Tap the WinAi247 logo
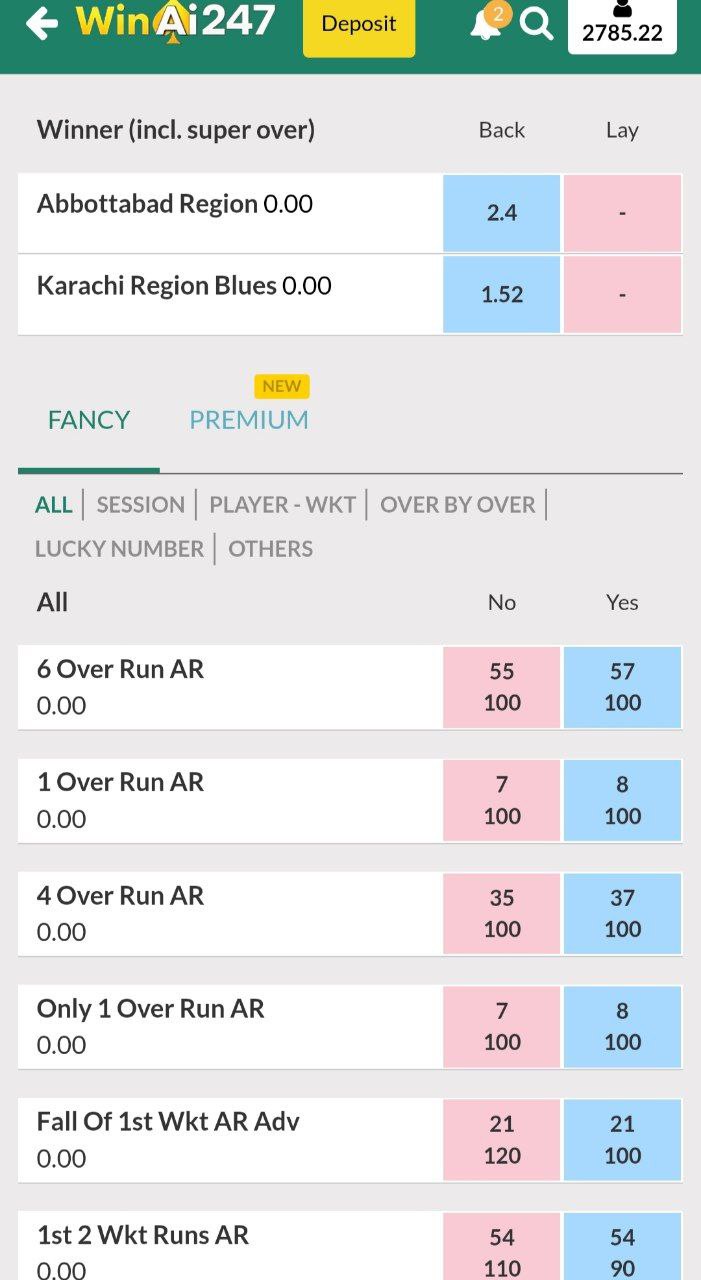 coord(175,22)
